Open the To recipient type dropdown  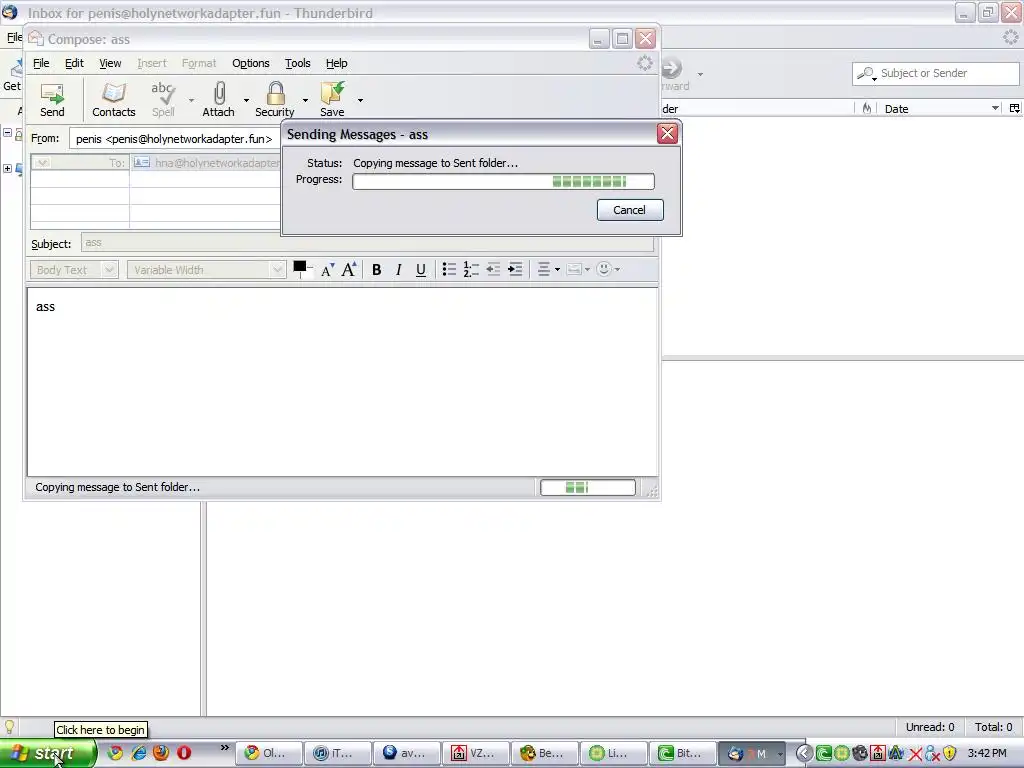(80, 163)
